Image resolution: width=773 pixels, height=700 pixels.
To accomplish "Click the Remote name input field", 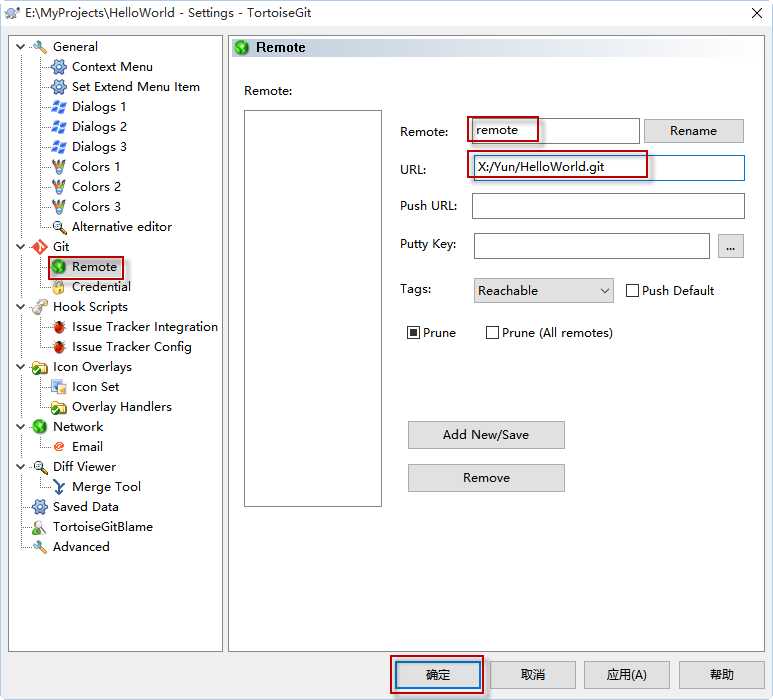I will [x=556, y=131].
